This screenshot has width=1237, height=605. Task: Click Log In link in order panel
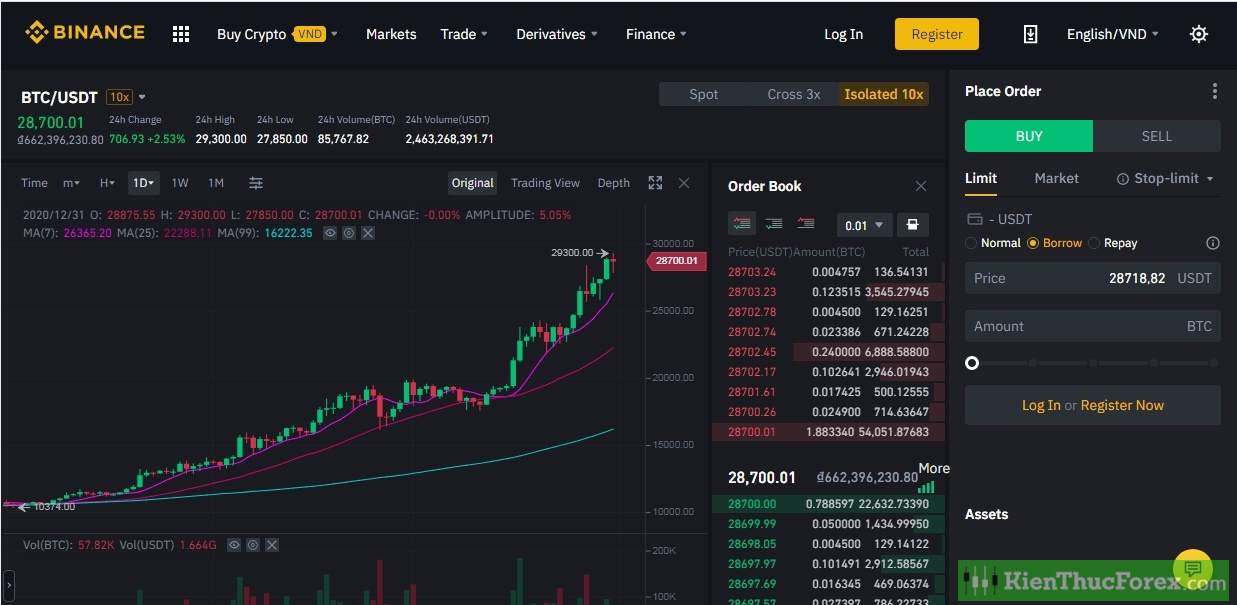coord(1041,405)
